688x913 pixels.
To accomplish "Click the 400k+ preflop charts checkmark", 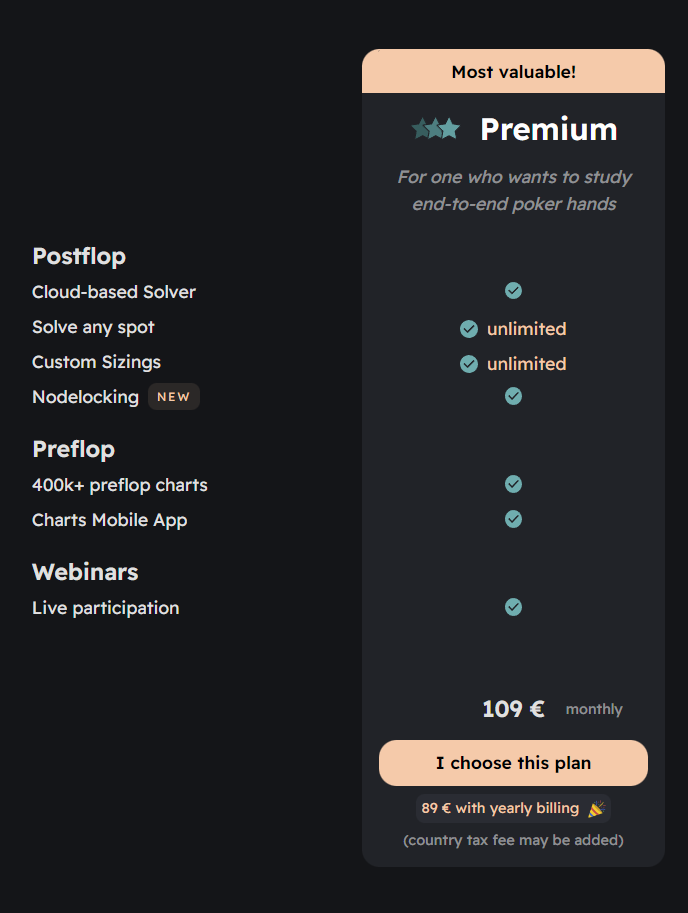I will point(513,484).
